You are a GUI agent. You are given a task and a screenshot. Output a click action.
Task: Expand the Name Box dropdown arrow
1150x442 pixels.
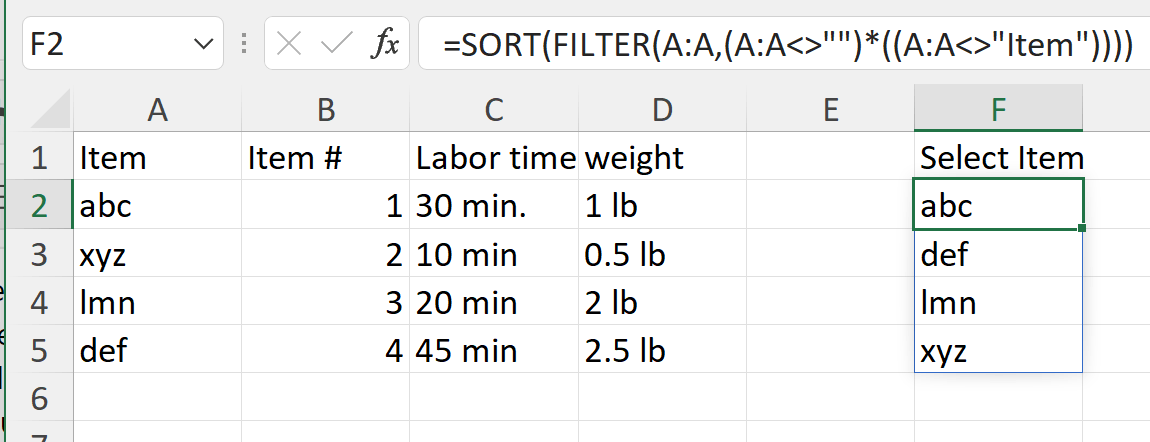tap(203, 45)
